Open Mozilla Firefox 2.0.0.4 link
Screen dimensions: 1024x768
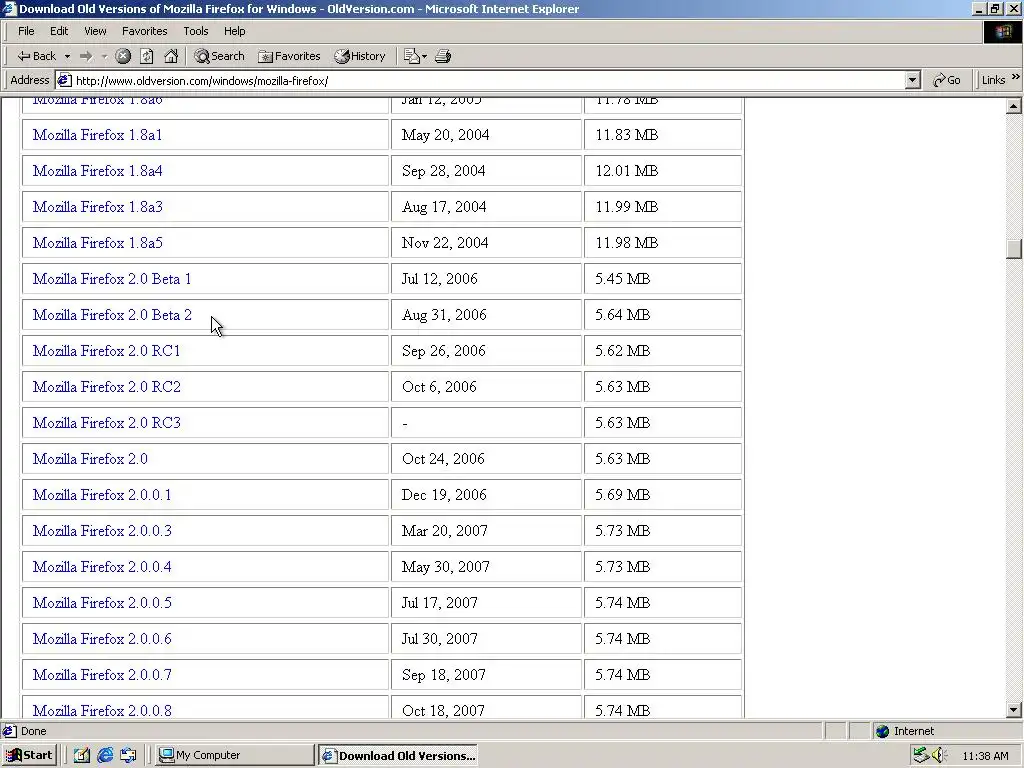tap(102, 566)
